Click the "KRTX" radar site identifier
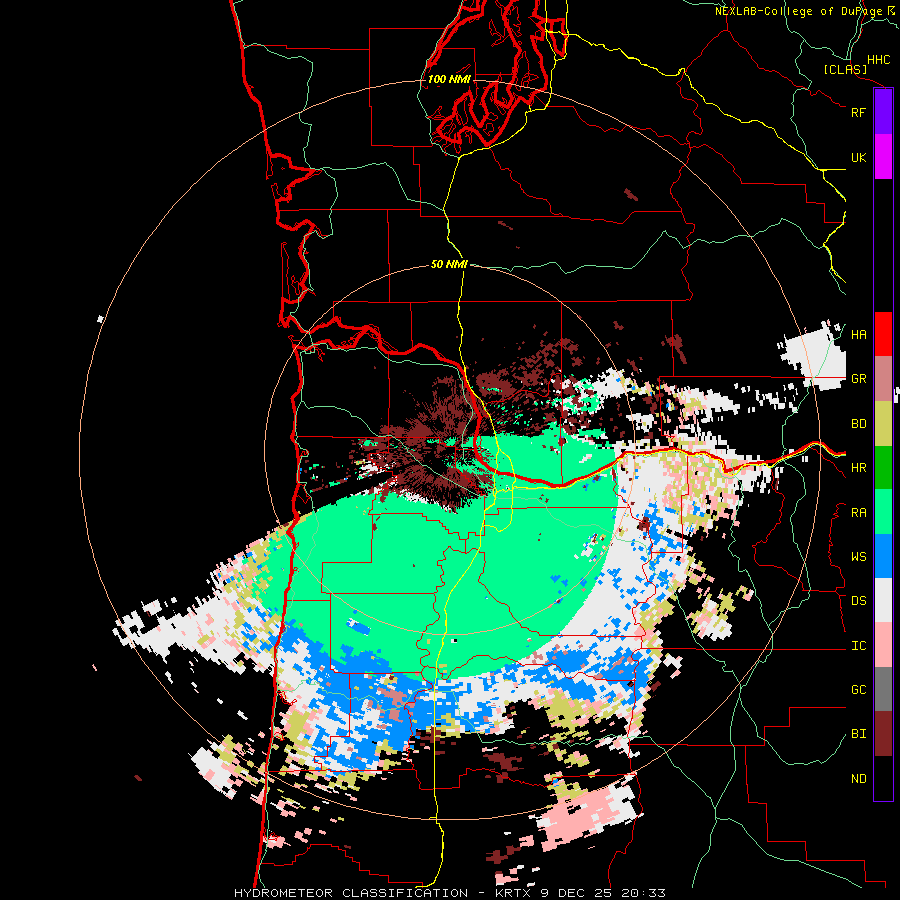 point(513,893)
